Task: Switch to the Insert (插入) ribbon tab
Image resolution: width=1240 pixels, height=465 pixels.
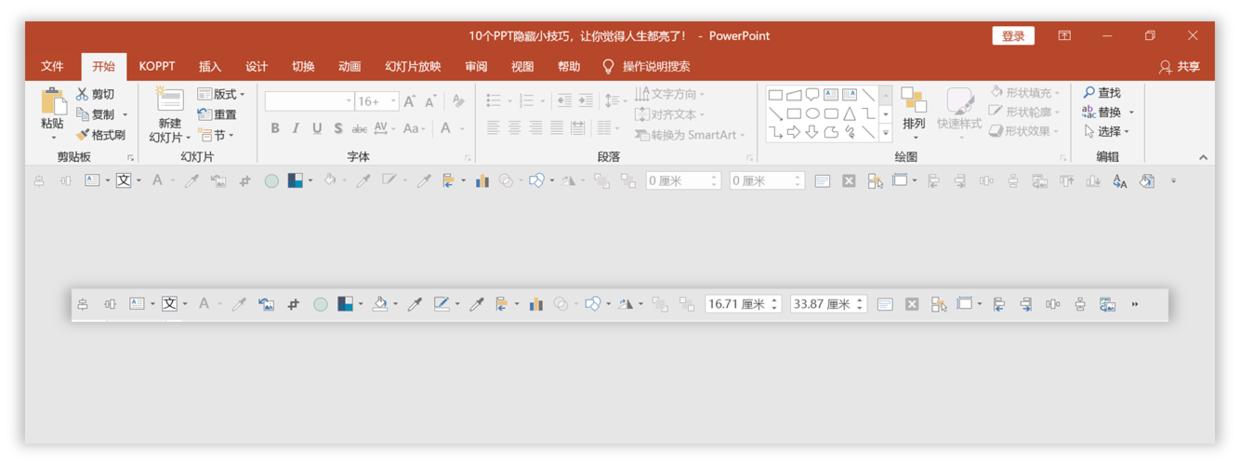Action: [x=210, y=67]
